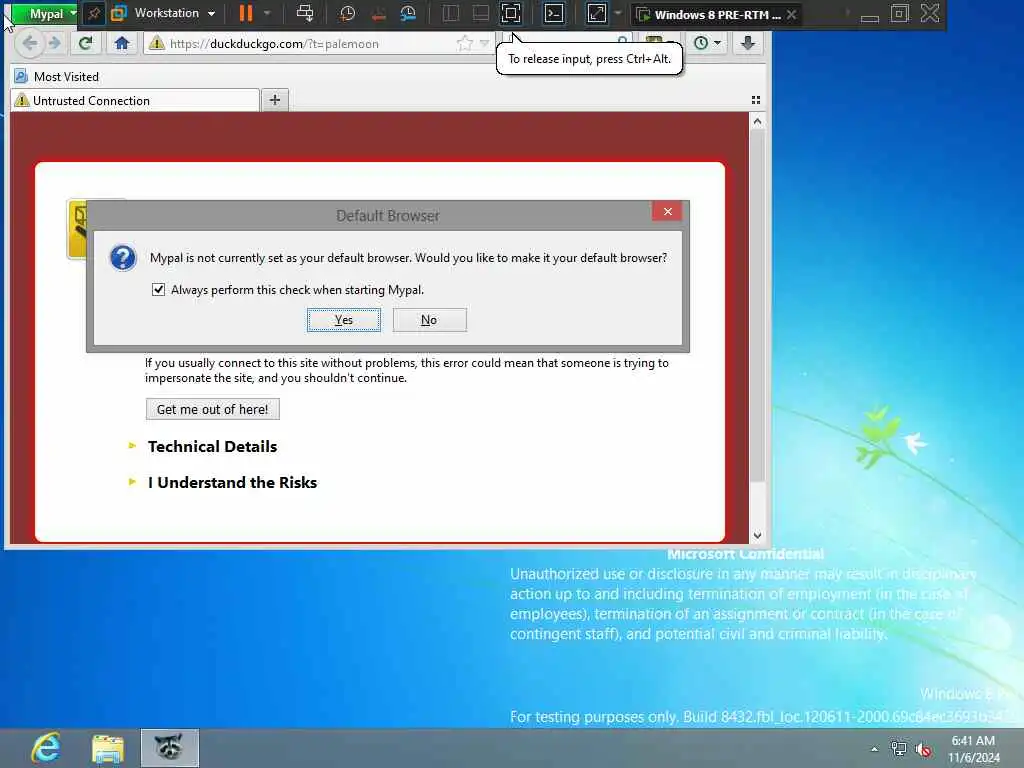Expand the Technical Details section
The image size is (1024, 768).
(212, 447)
